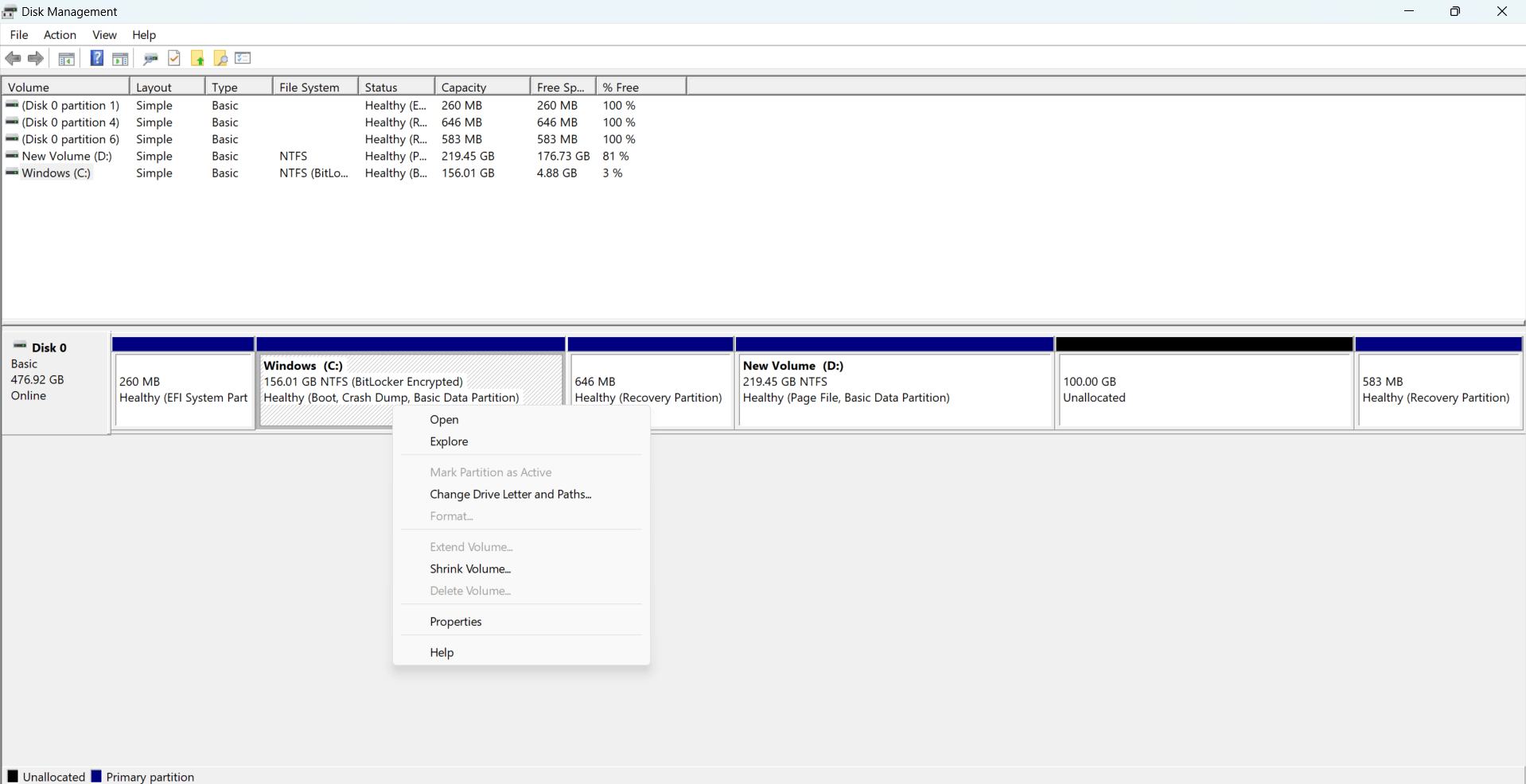Sort by the Volume column header
The width and height of the screenshot is (1526, 784).
(65, 87)
